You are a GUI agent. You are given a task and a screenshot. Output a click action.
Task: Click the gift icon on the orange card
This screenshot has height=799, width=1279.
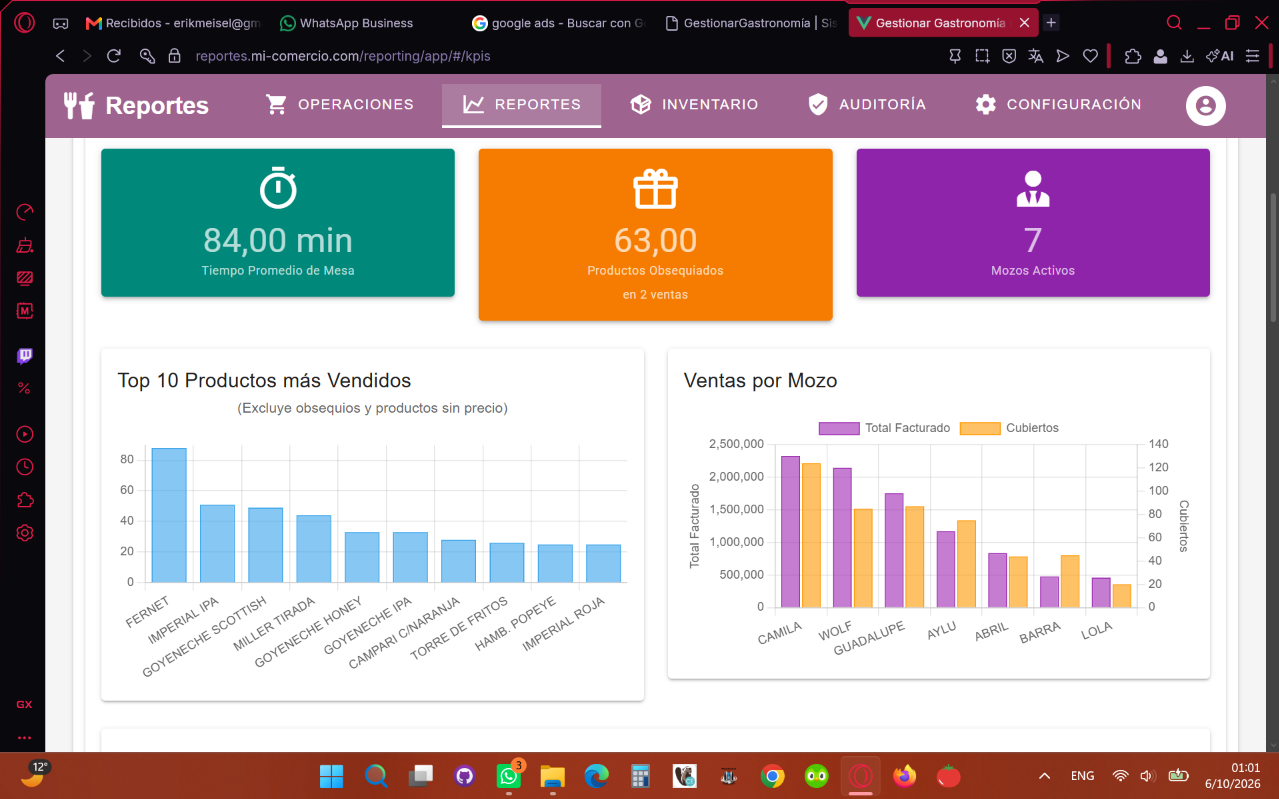coord(656,188)
